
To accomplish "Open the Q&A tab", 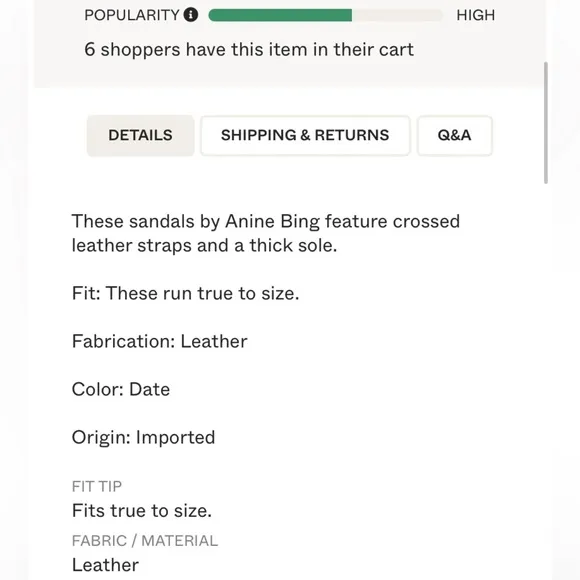I will point(454,135).
